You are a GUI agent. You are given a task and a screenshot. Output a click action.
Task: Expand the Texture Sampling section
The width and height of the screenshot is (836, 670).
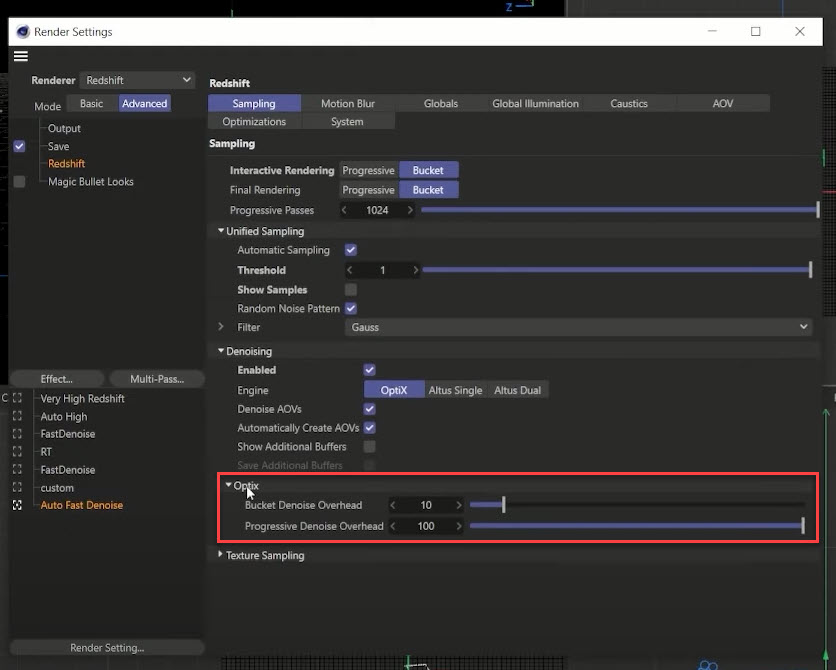point(220,554)
